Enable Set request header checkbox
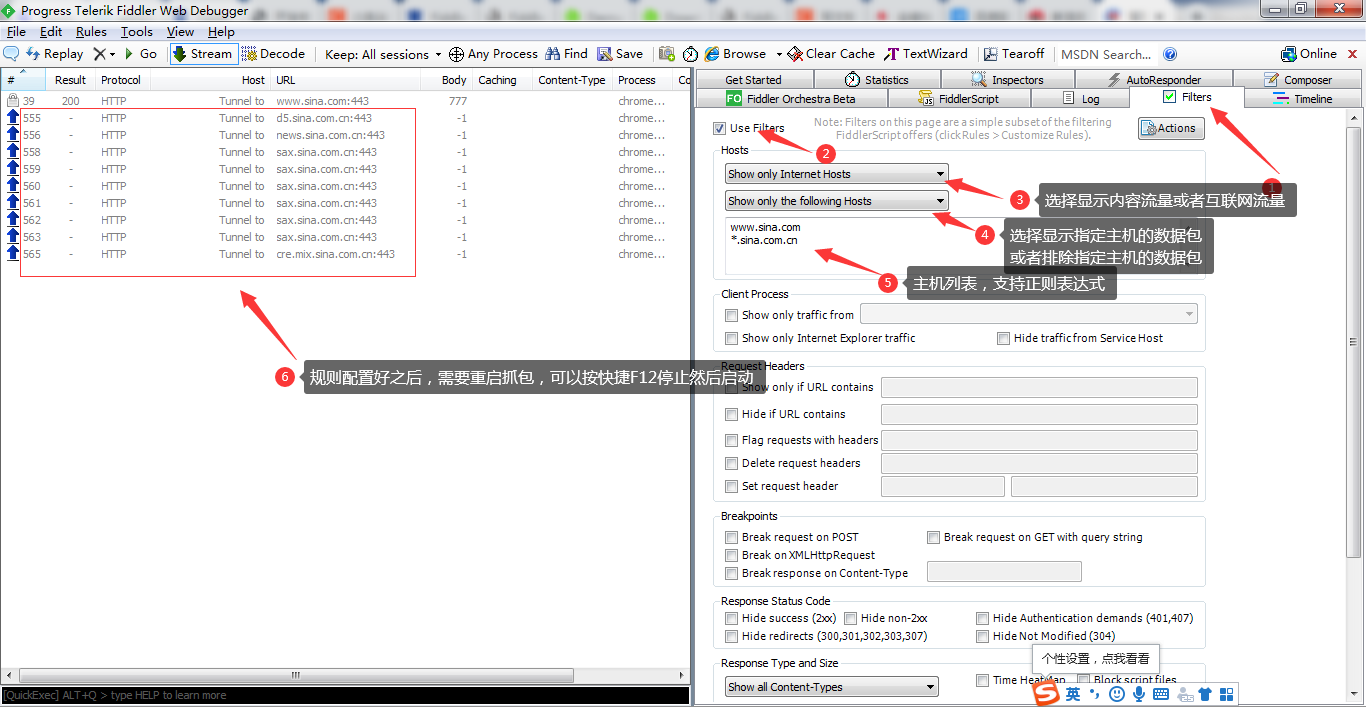 731,486
